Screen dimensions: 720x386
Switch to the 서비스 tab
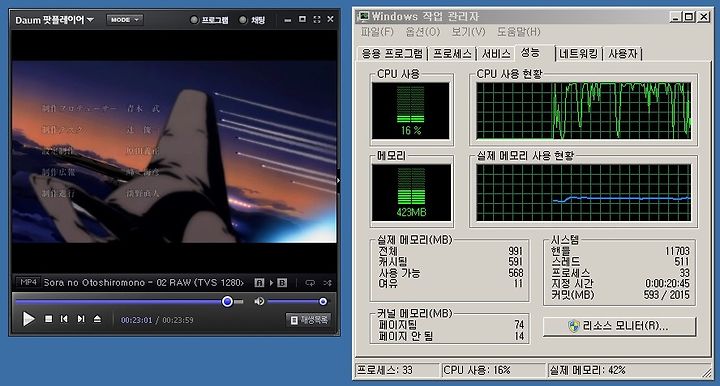pyautogui.click(x=496, y=54)
